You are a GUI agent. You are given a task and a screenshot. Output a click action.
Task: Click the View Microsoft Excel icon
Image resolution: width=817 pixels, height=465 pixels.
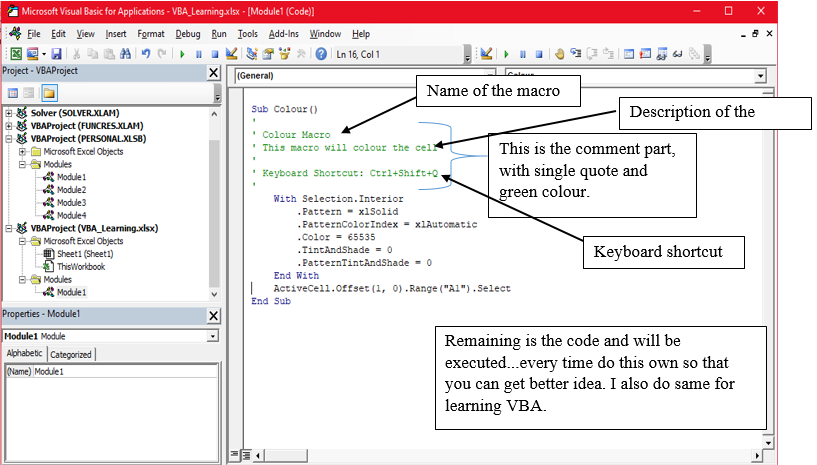click(16, 54)
